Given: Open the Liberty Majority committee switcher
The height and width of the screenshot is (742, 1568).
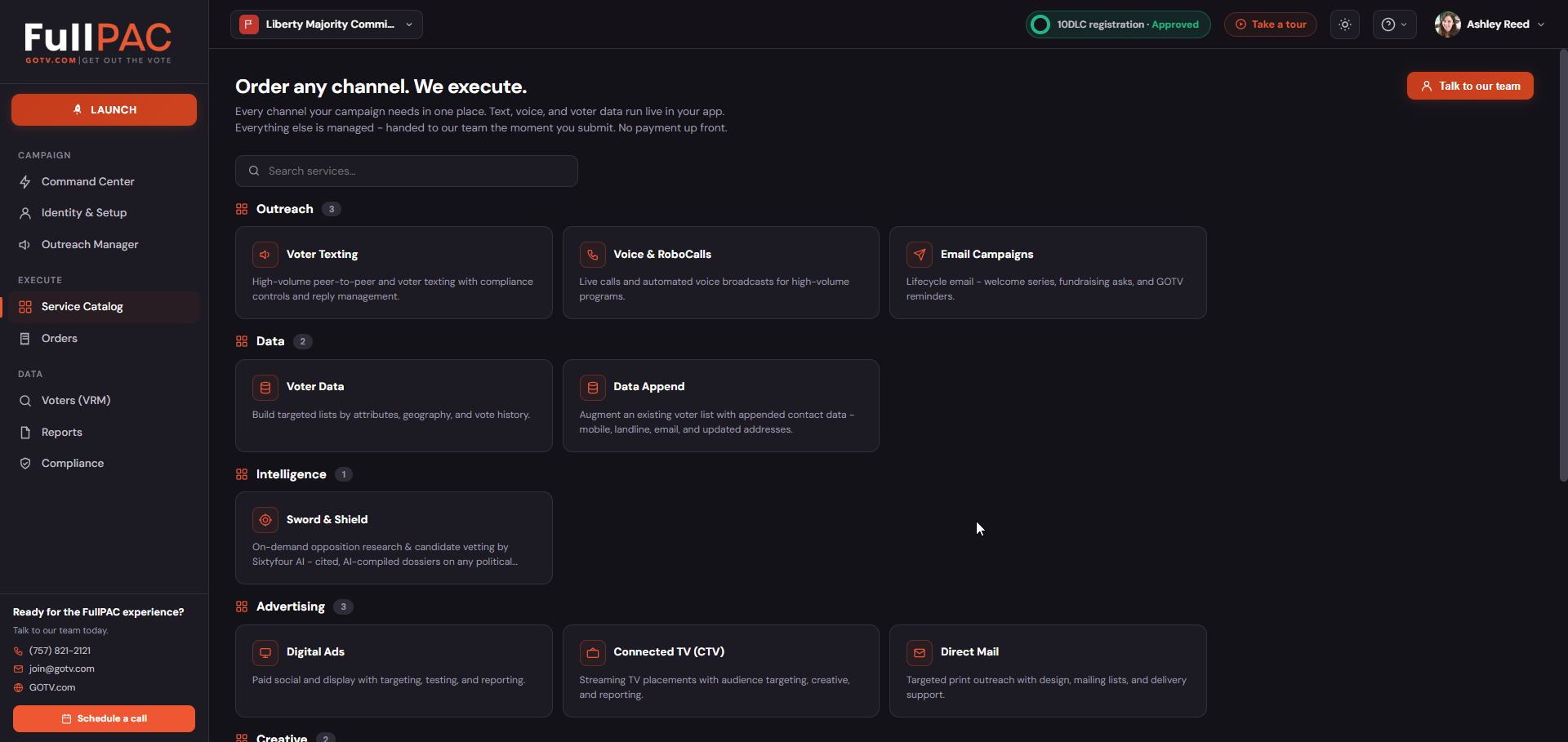Looking at the screenshot, I should click(x=327, y=24).
